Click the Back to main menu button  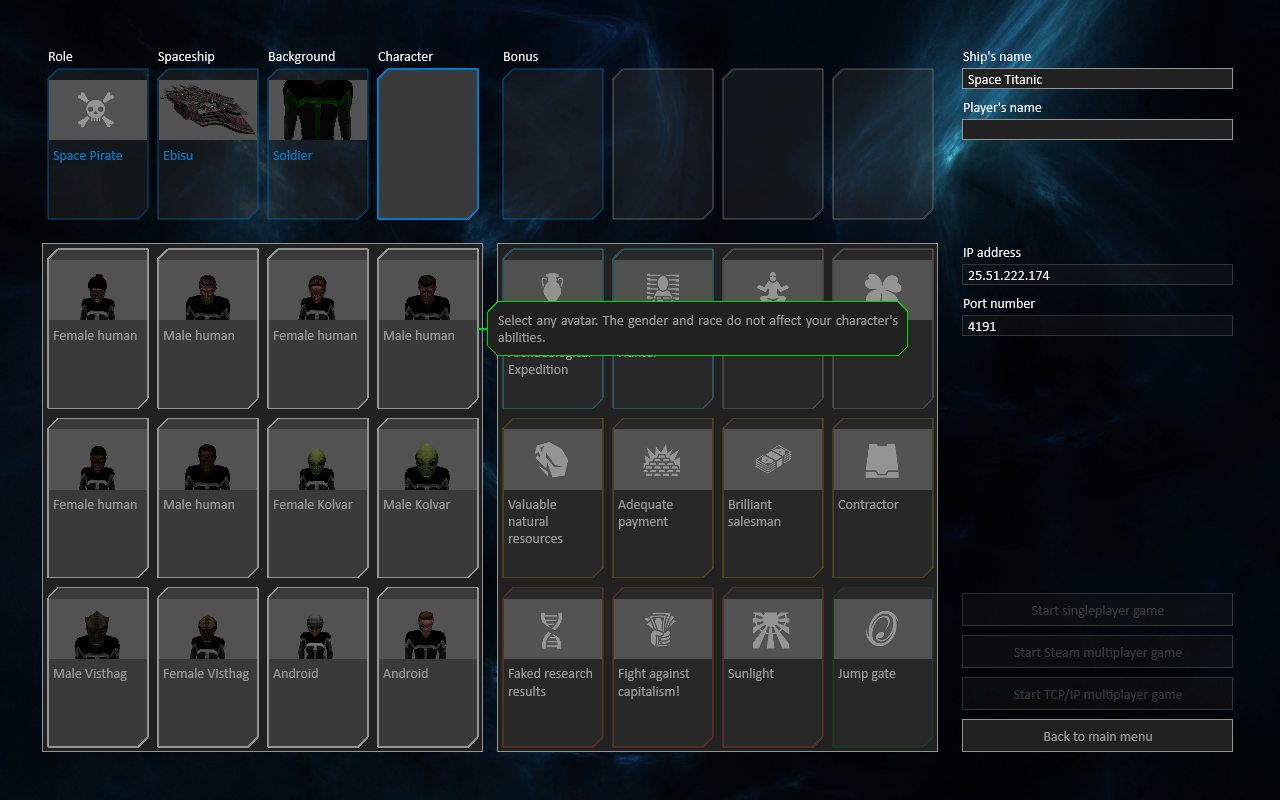(x=1097, y=736)
